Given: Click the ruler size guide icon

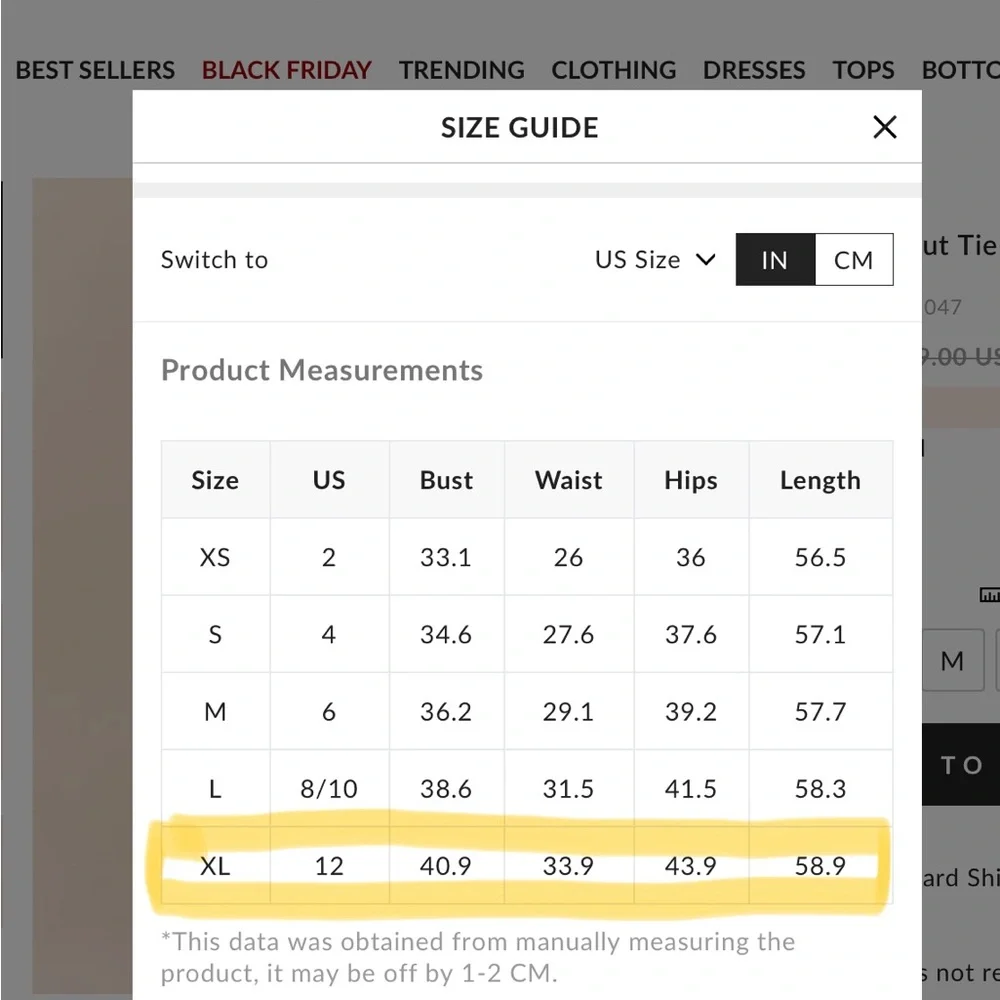Looking at the screenshot, I should point(989,596).
